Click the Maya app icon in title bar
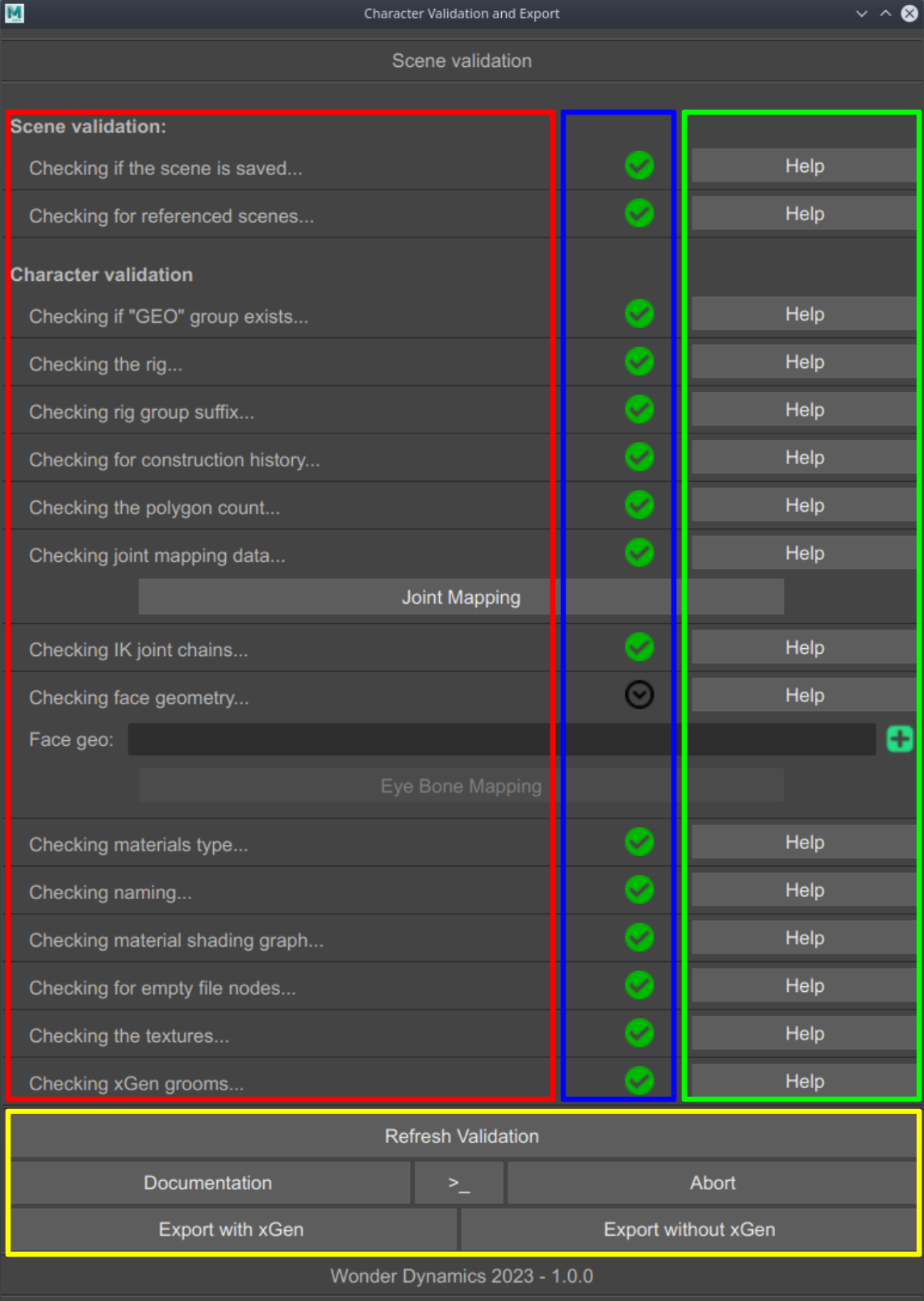 pyautogui.click(x=14, y=13)
